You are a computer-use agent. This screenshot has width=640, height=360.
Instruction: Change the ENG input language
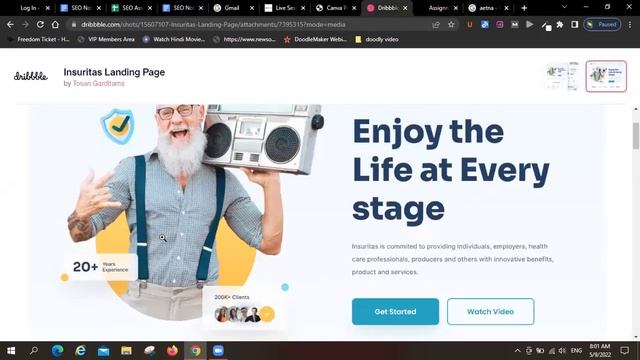tap(576, 351)
